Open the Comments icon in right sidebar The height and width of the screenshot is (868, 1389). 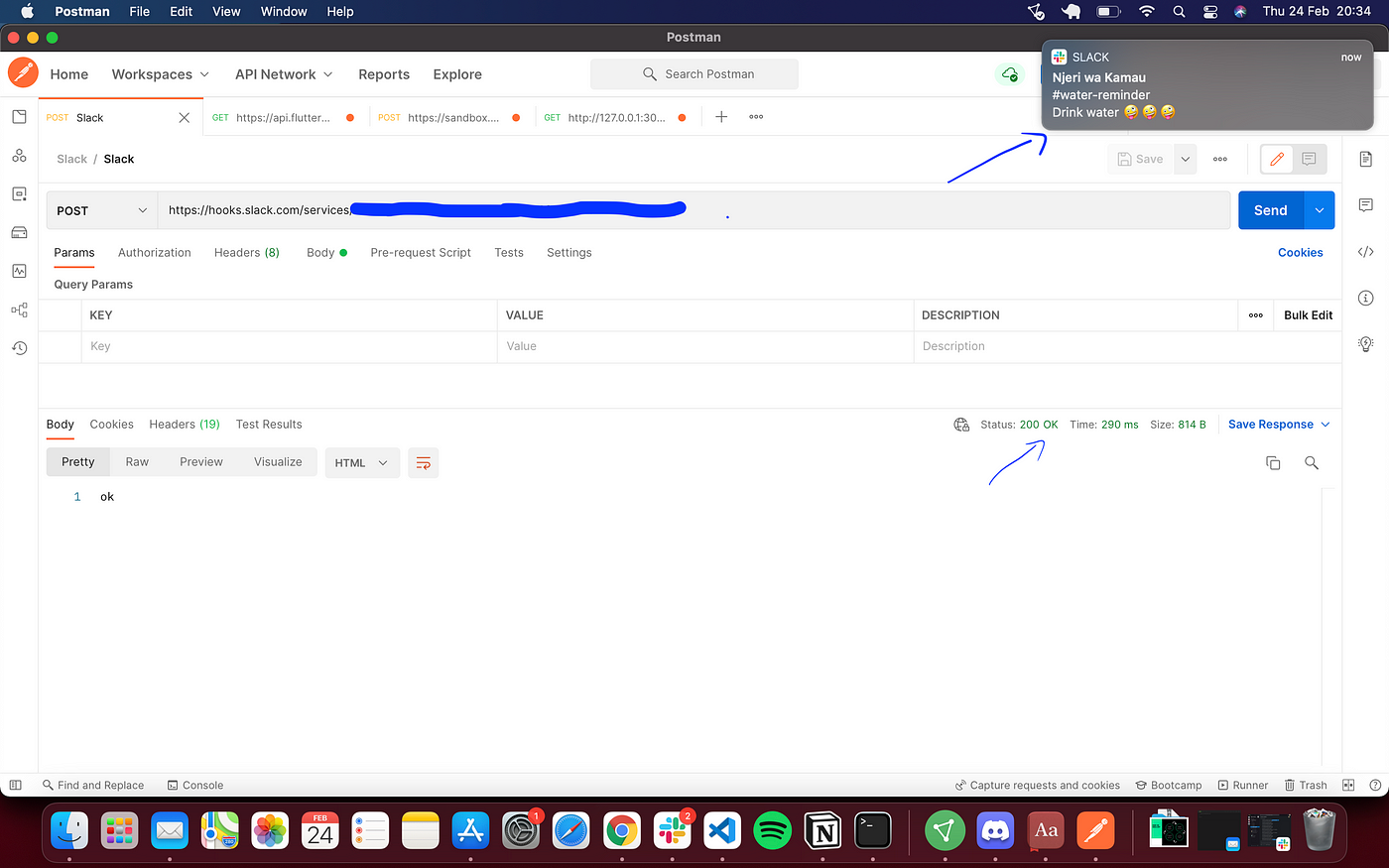[x=1366, y=205]
